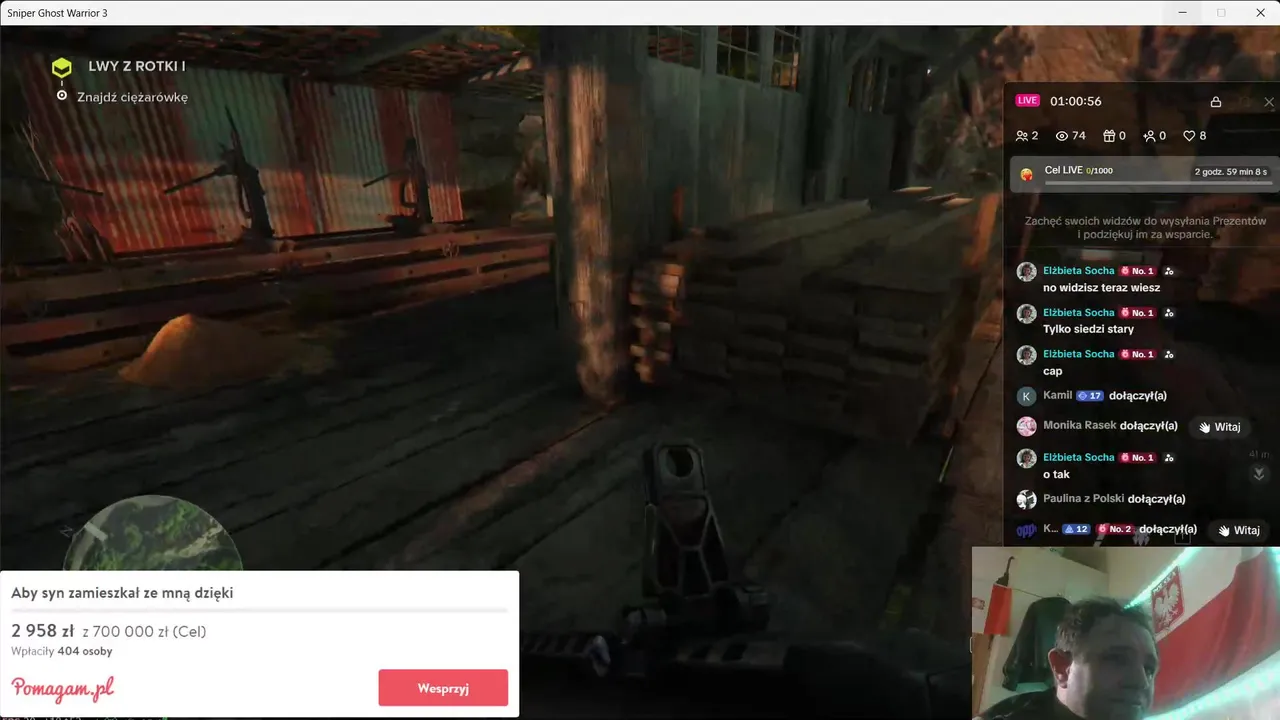Click the blue level 12 badge
Viewport: 1280px width, 720px height.
(x=1076, y=529)
